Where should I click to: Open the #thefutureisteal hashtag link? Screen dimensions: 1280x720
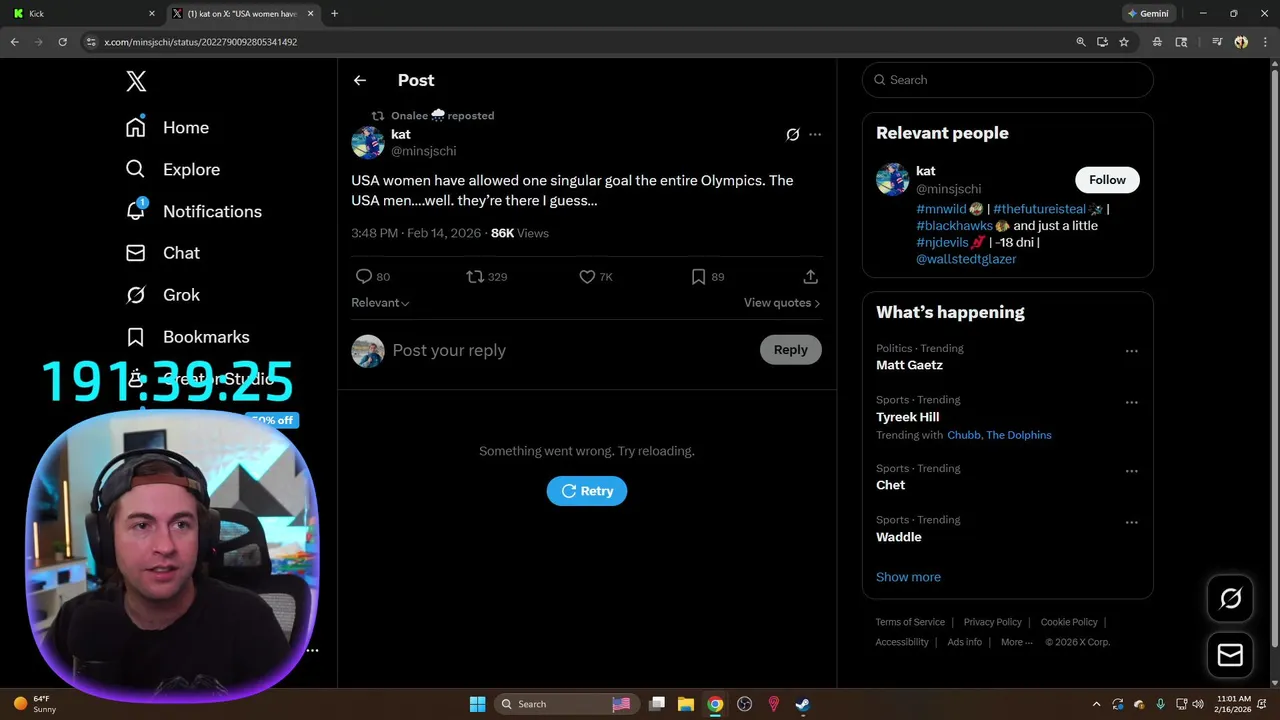(x=1039, y=209)
